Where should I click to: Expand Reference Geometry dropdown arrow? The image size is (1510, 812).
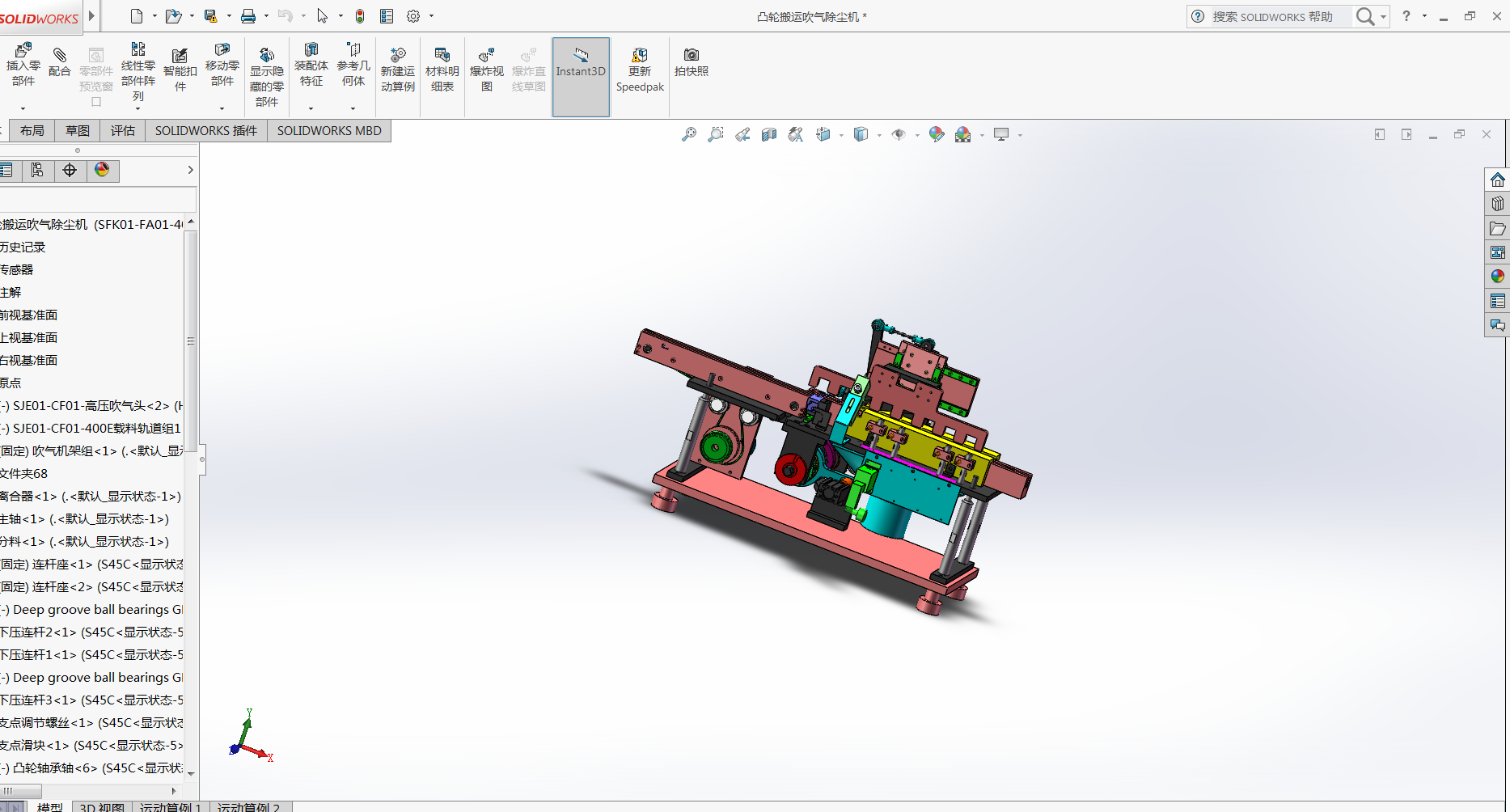click(x=353, y=108)
